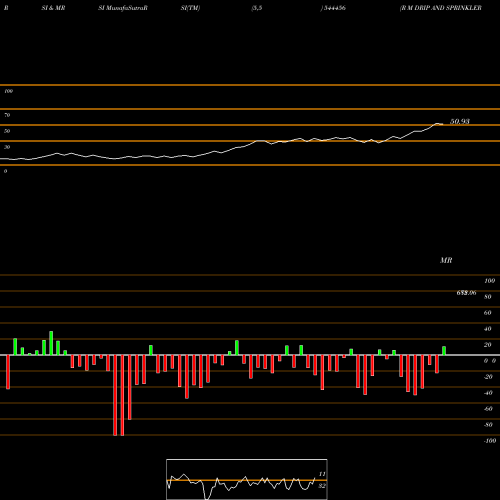Screen dimensions: 500x500
Task: Click the 100 level label on RSI chart
Action: click(x=8, y=91)
